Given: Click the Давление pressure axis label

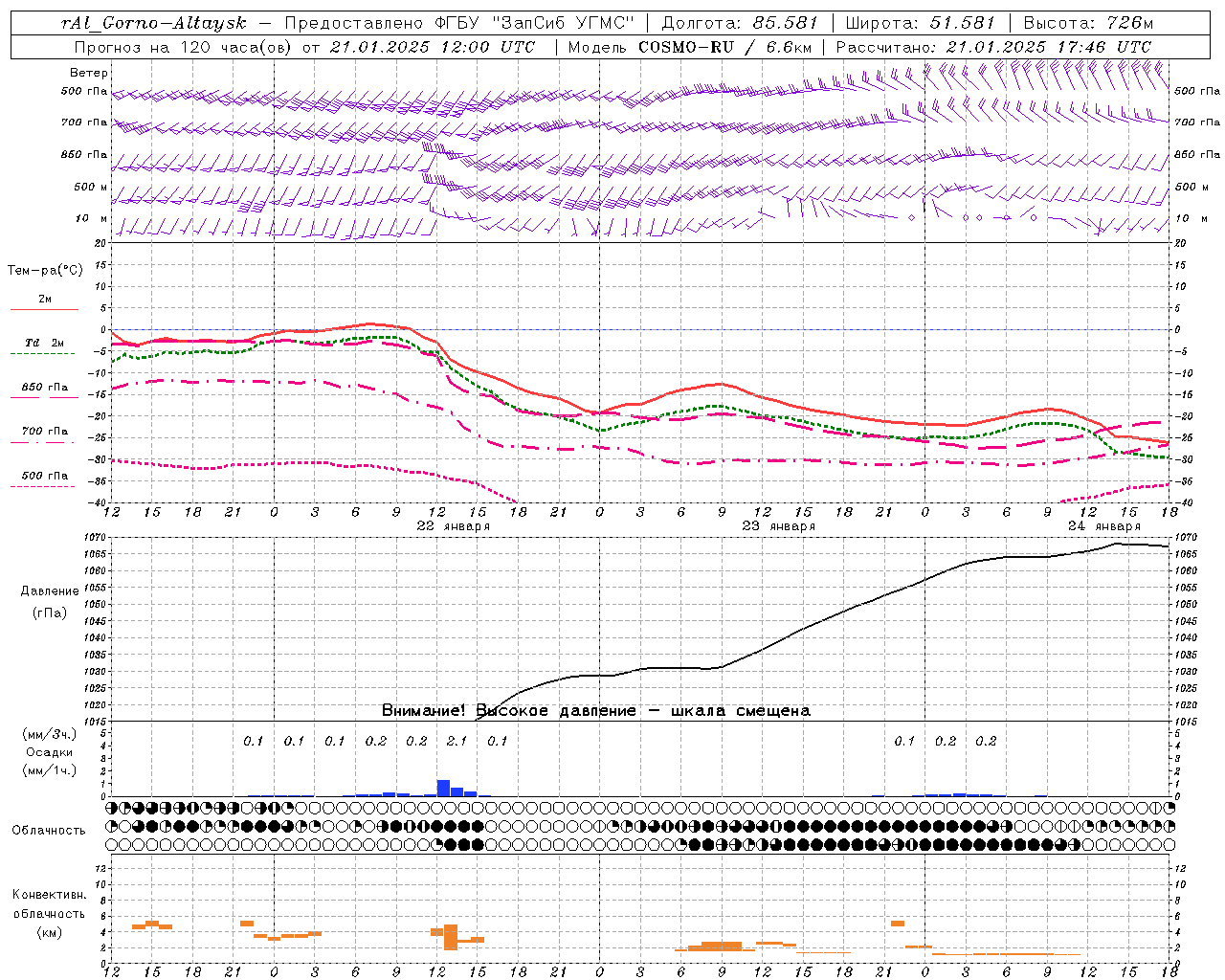Looking at the screenshot, I should click(x=50, y=591).
